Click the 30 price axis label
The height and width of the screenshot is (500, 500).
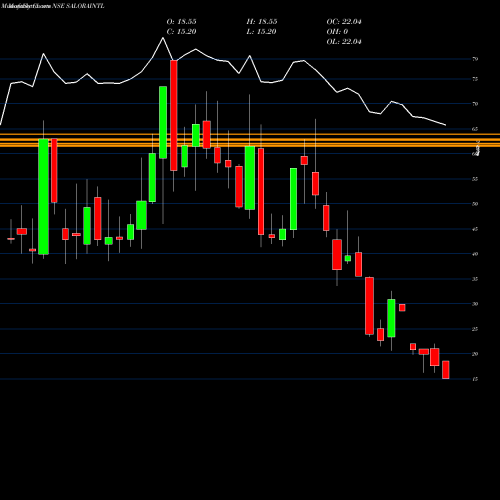pos(475,304)
